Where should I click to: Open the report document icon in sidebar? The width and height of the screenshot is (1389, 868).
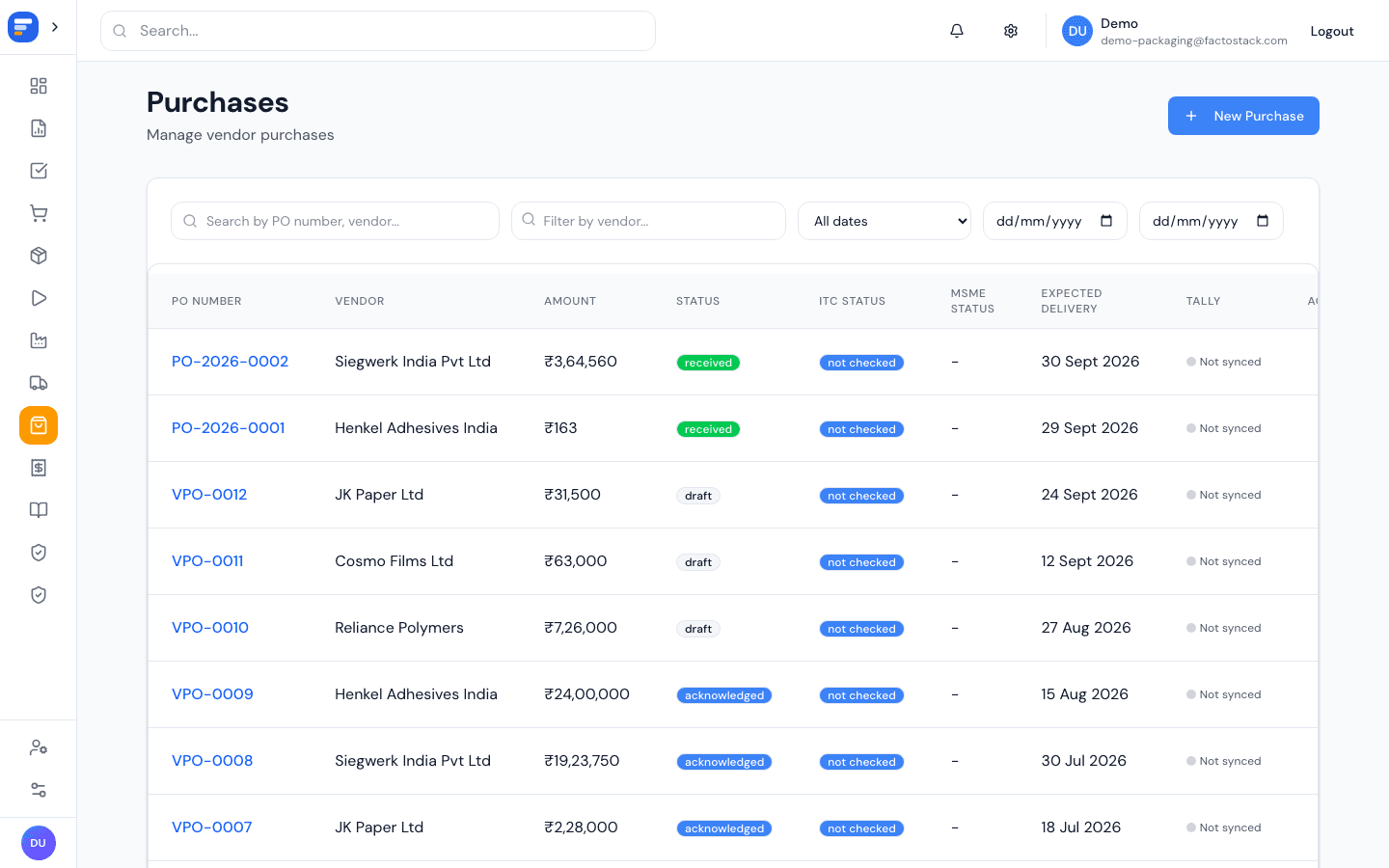tap(39, 128)
